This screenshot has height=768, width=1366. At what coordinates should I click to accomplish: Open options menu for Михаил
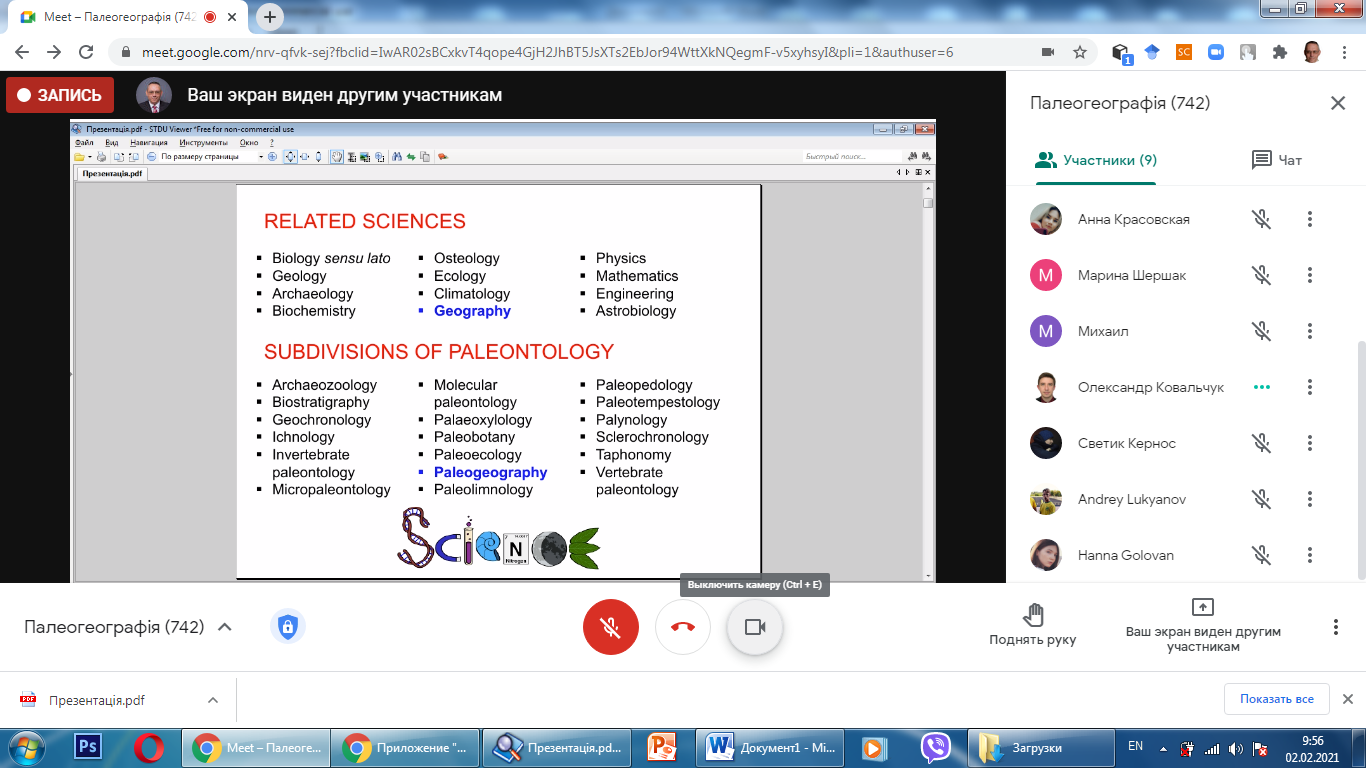pos(1310,331)
